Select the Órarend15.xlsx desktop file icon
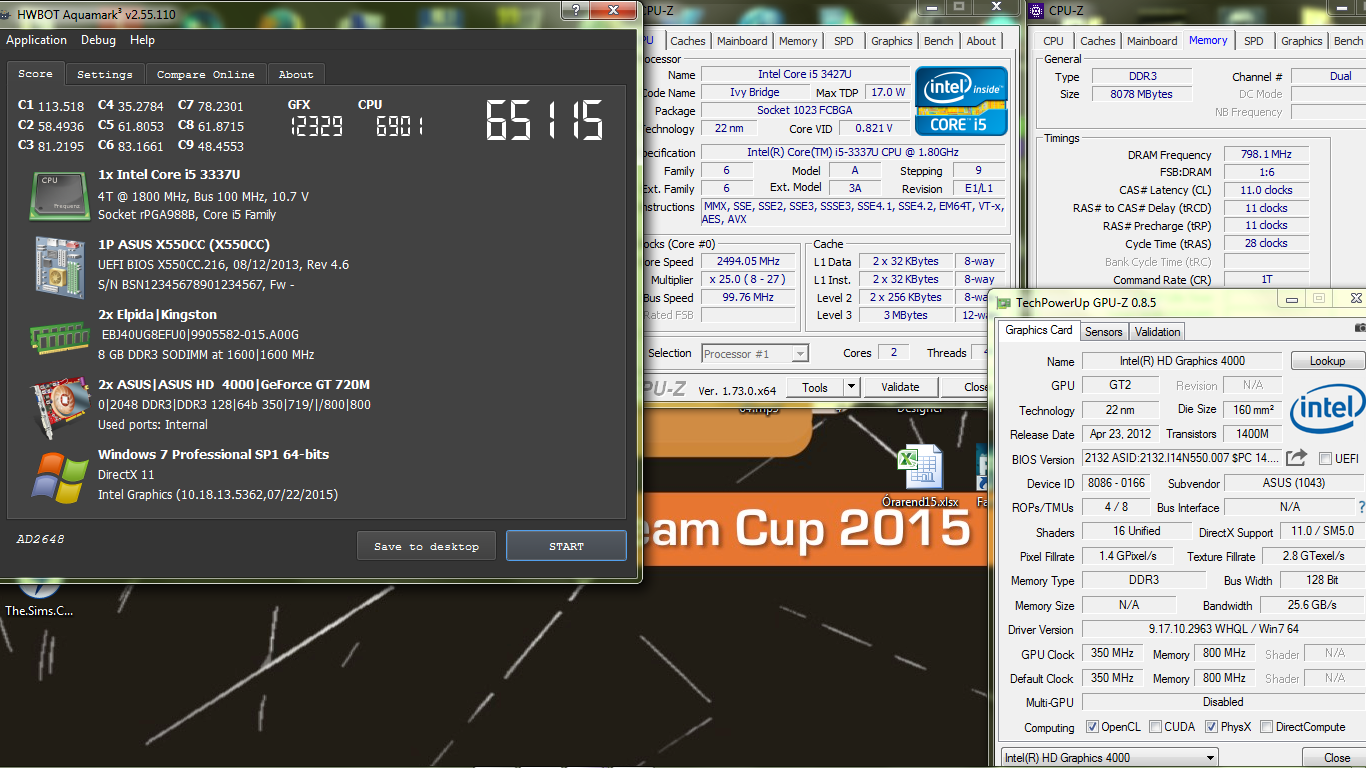Screen dimensions: 1366x768 pyautogui.click(x=919, y=477)
